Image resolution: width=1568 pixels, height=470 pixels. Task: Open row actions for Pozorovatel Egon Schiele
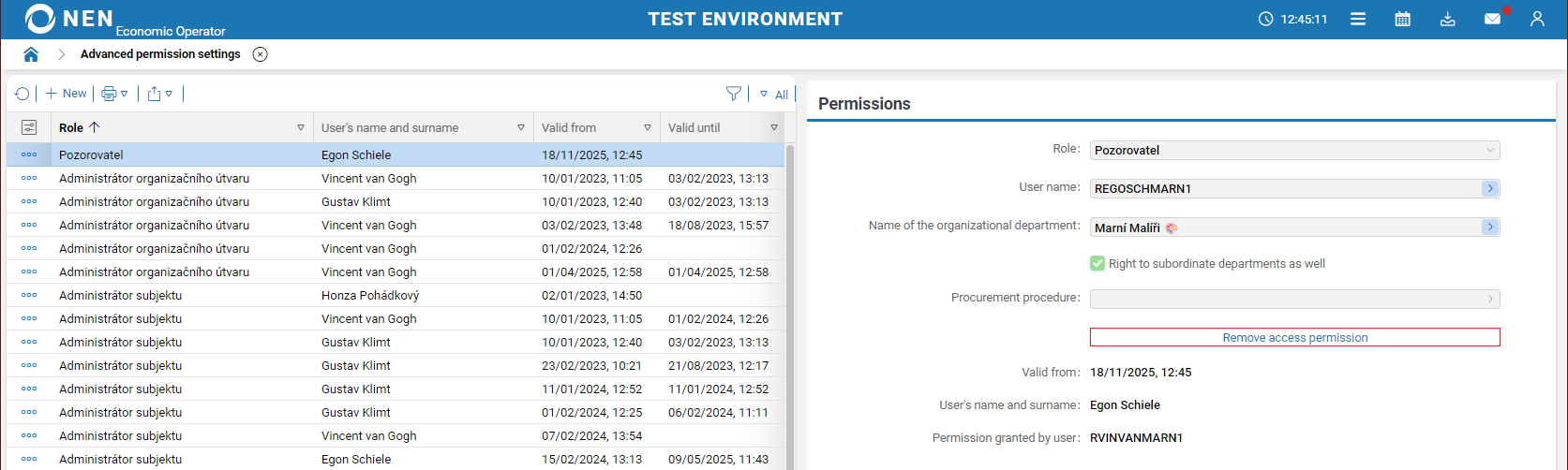29,154
